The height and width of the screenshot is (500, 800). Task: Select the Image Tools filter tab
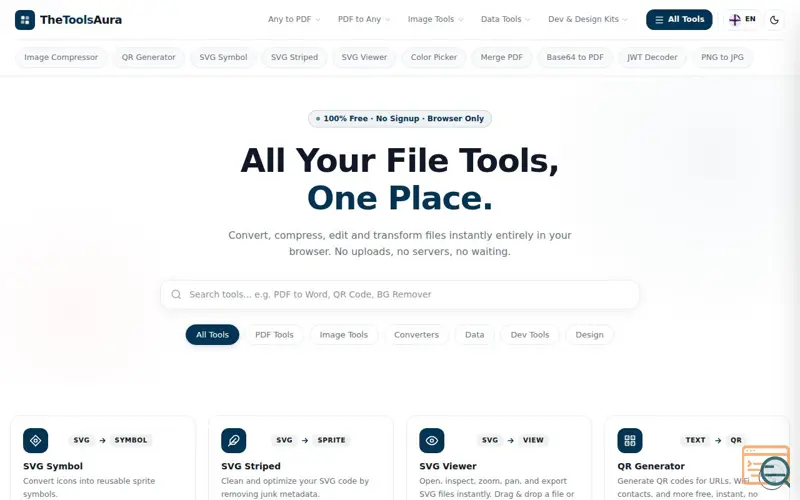(344, 335)
